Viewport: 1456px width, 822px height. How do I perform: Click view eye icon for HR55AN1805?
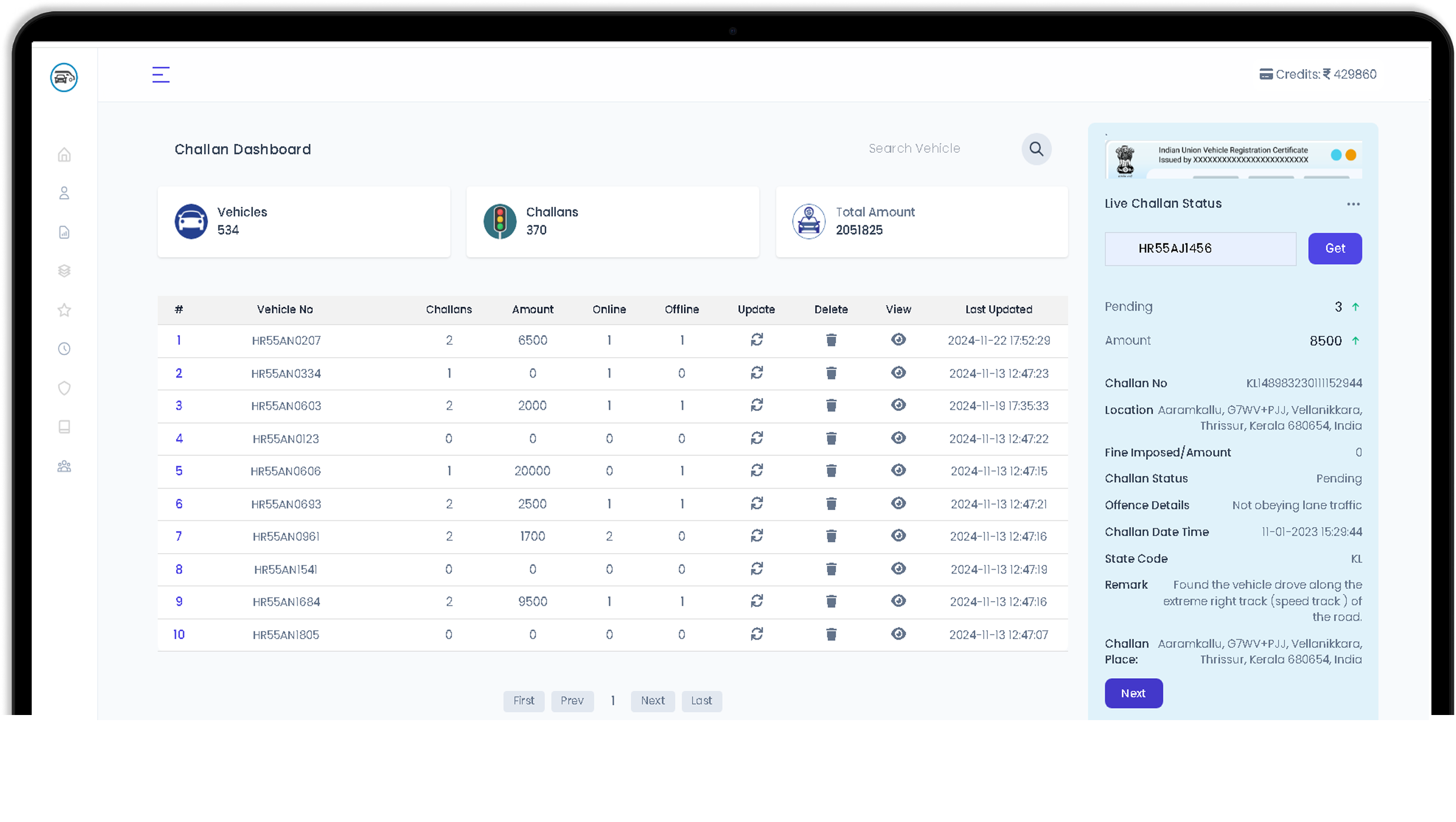coord(898,634)
